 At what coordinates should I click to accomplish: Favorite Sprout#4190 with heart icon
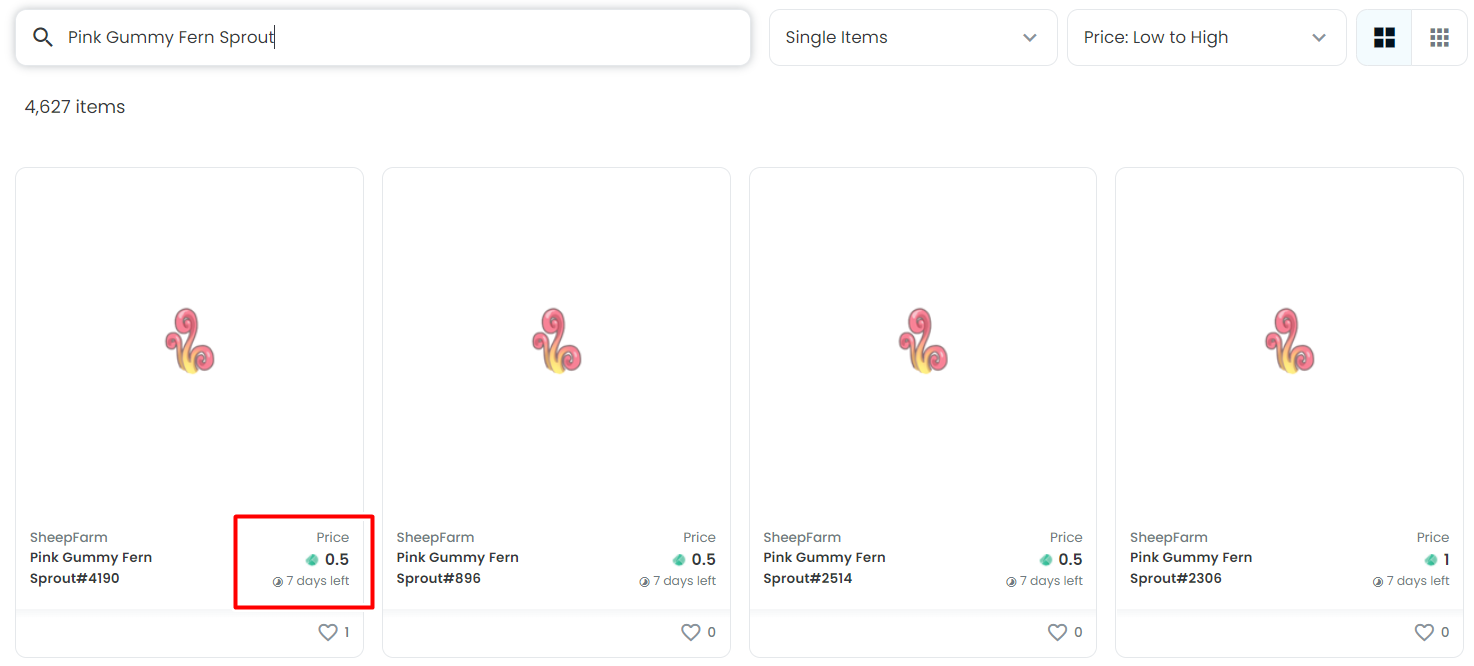point(327,632)
